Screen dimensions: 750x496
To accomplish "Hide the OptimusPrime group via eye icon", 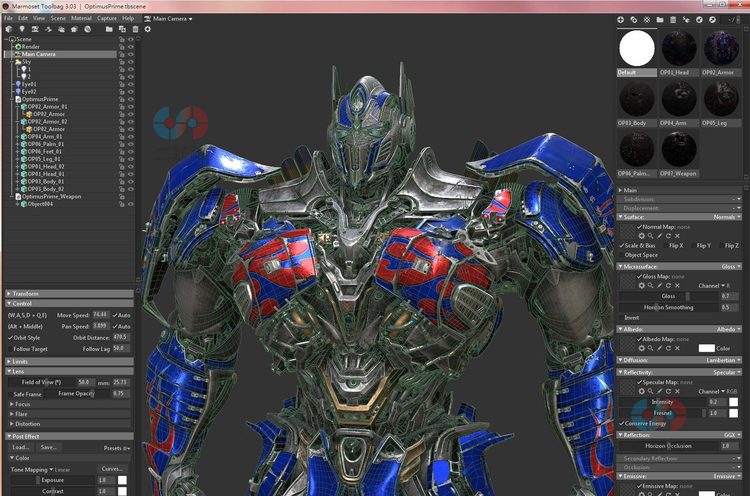I will click(131, 99).
